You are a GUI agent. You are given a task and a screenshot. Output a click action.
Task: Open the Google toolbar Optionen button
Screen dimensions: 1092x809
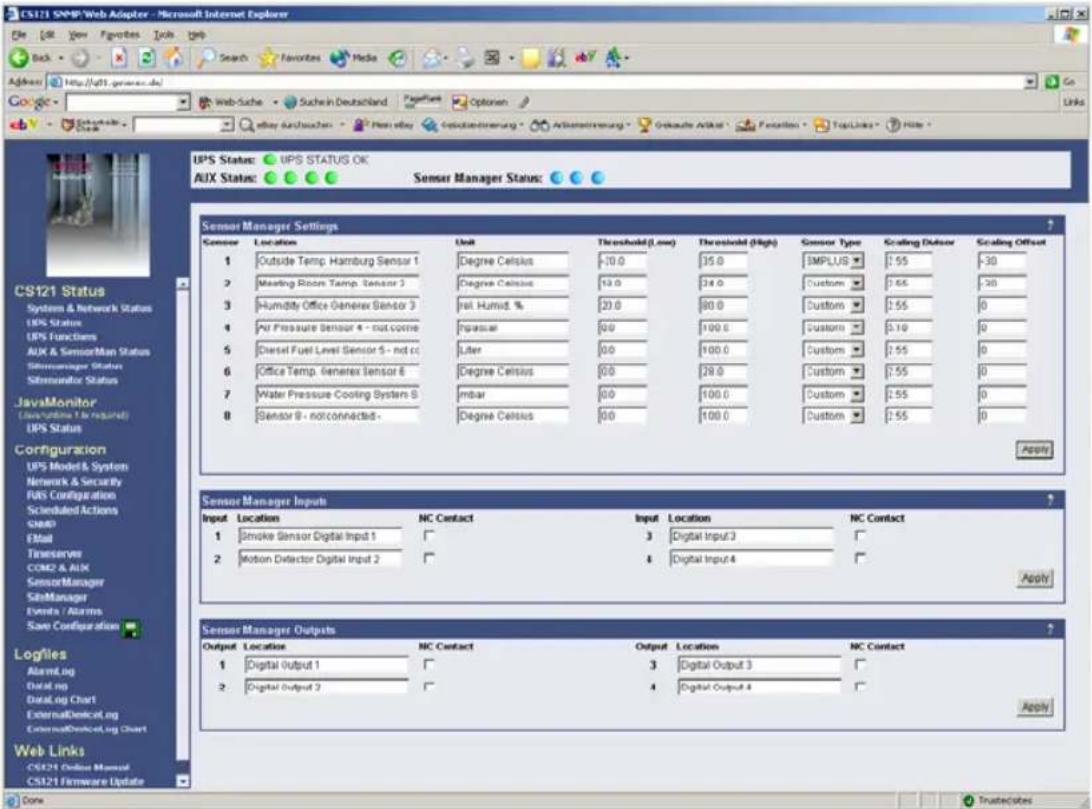coord(480,102)
